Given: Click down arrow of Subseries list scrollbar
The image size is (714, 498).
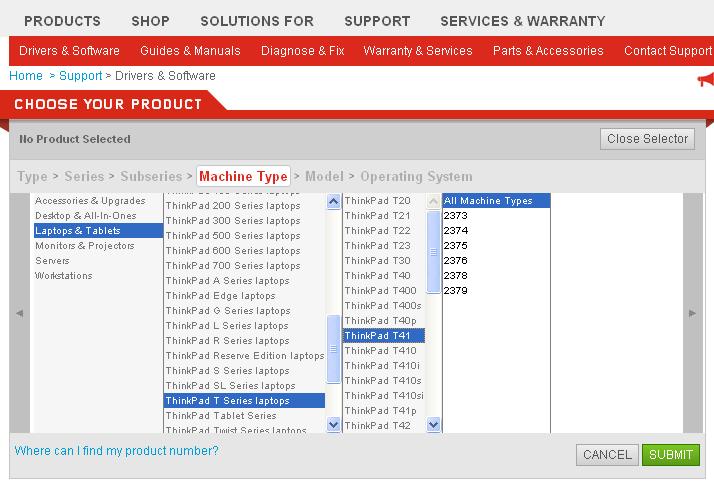Looking at the screenshot, I should 433,424.
